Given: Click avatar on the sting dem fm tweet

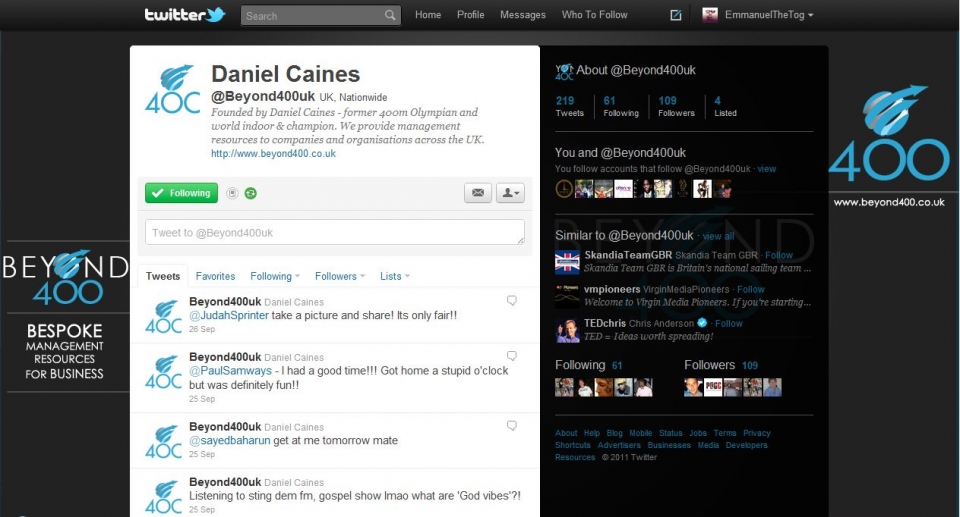Looking at the screenshot, I should [x=163, y=496].
